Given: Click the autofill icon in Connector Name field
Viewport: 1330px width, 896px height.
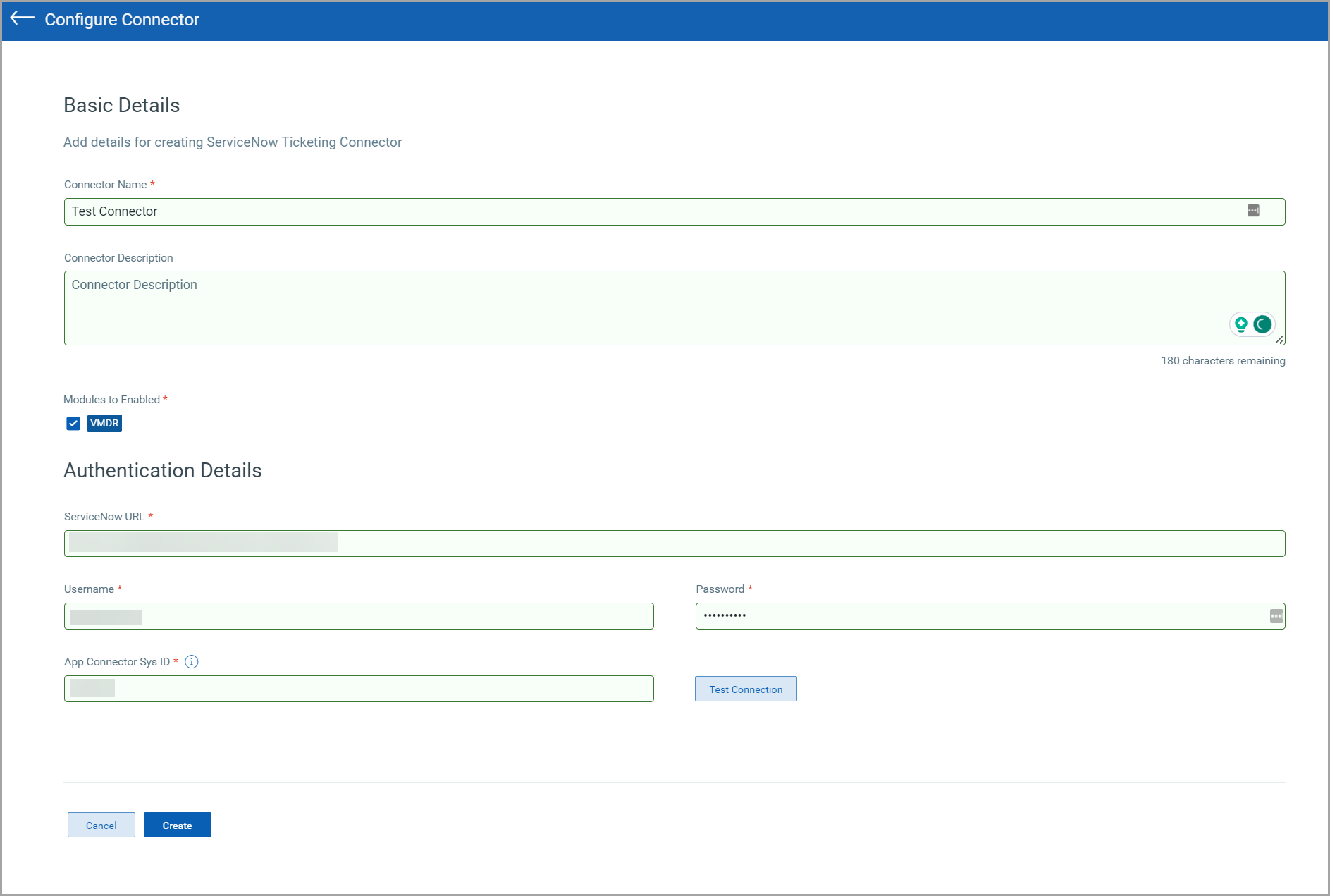Looking at the screenshot, I should pos(1252,211).
